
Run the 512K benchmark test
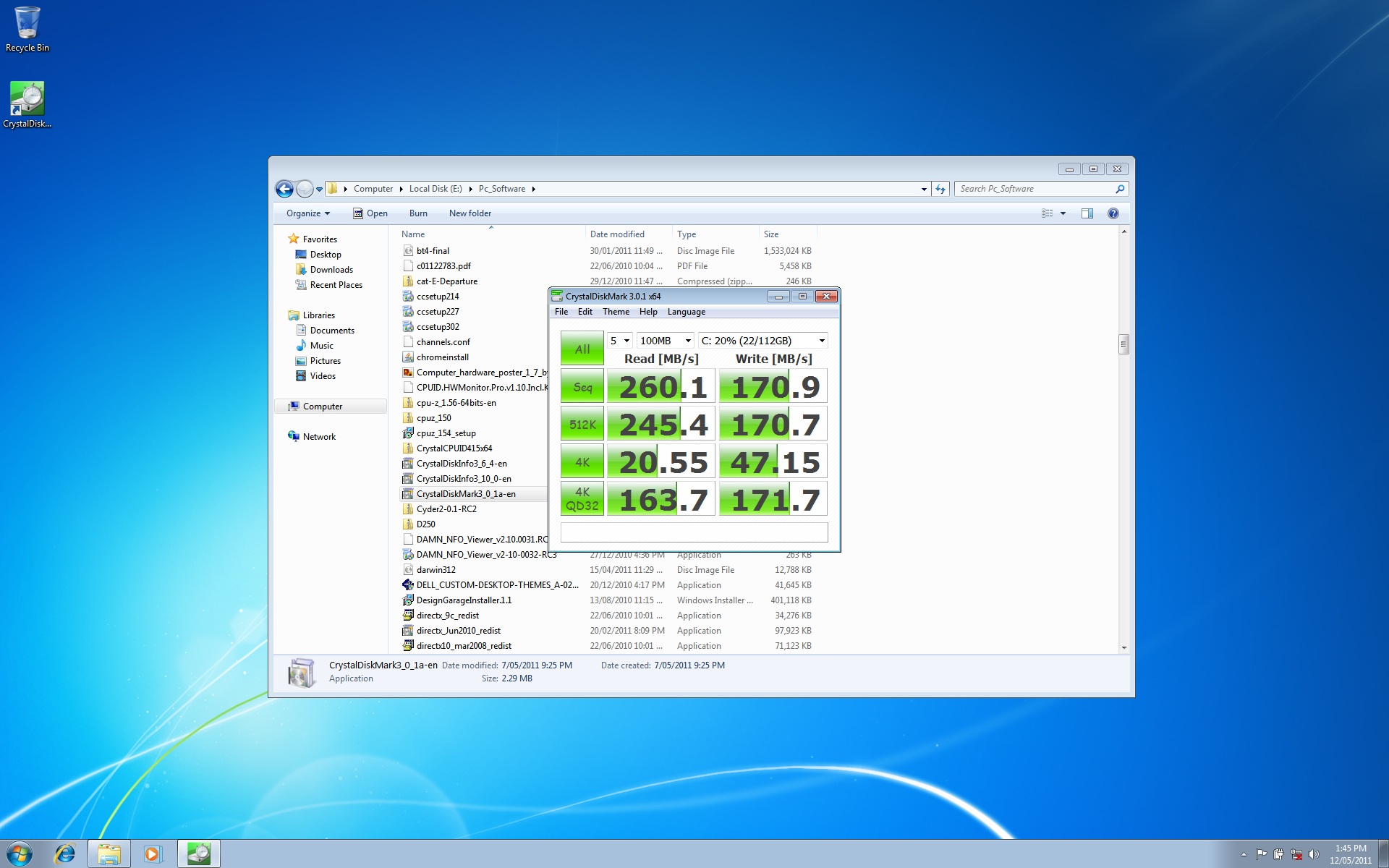[582, 425]
